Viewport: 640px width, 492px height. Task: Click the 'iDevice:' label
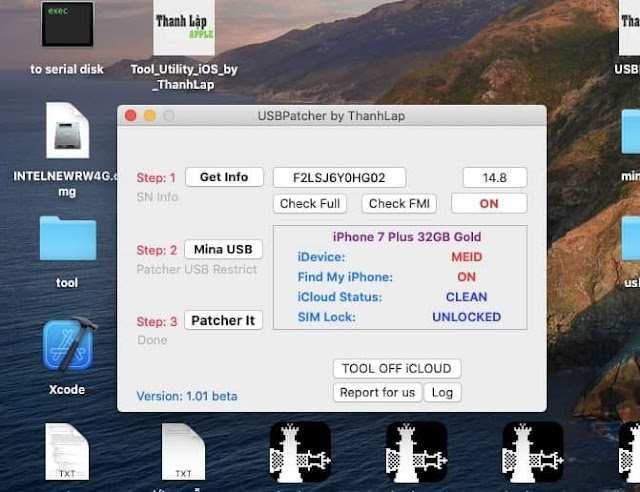pos(321,257)
